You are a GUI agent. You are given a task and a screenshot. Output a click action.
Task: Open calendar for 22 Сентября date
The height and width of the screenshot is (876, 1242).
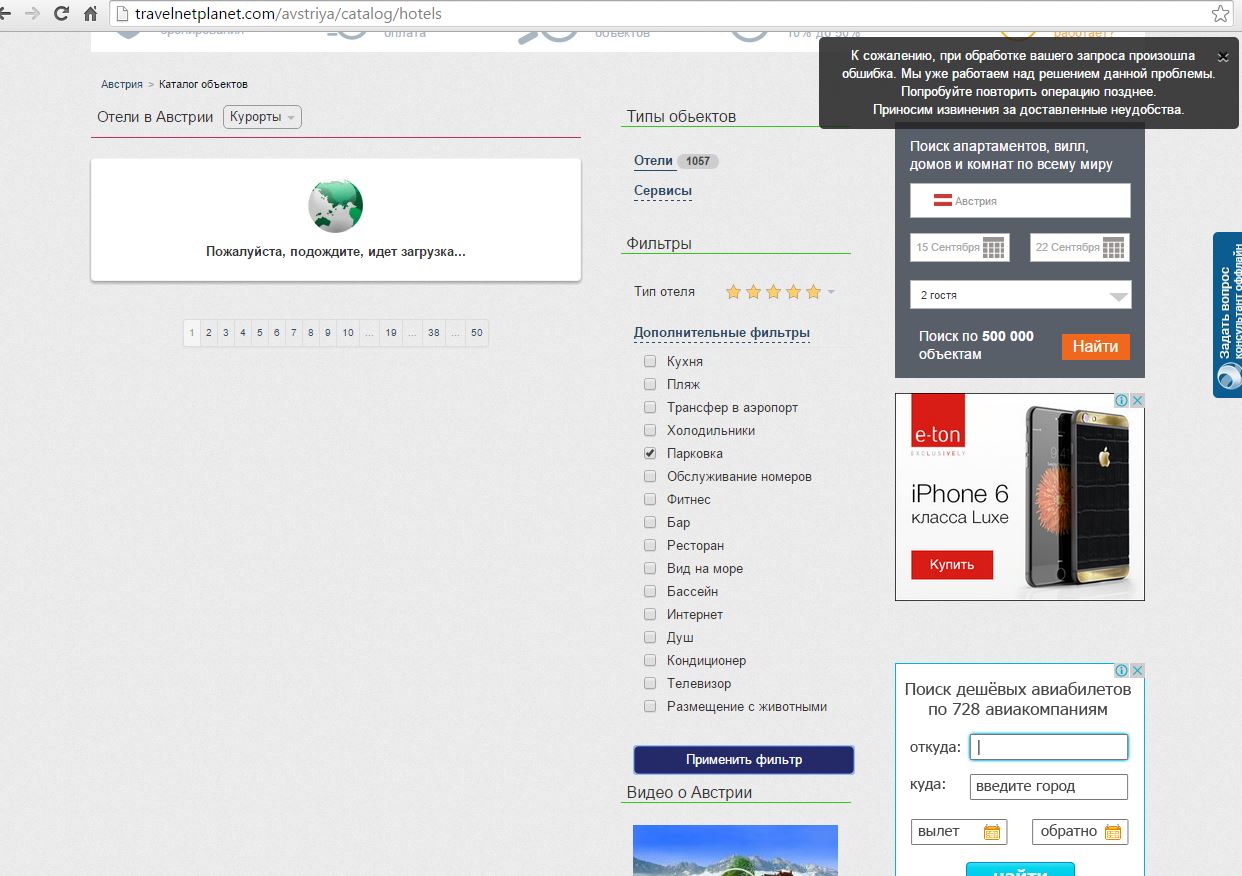[1113, 248]
